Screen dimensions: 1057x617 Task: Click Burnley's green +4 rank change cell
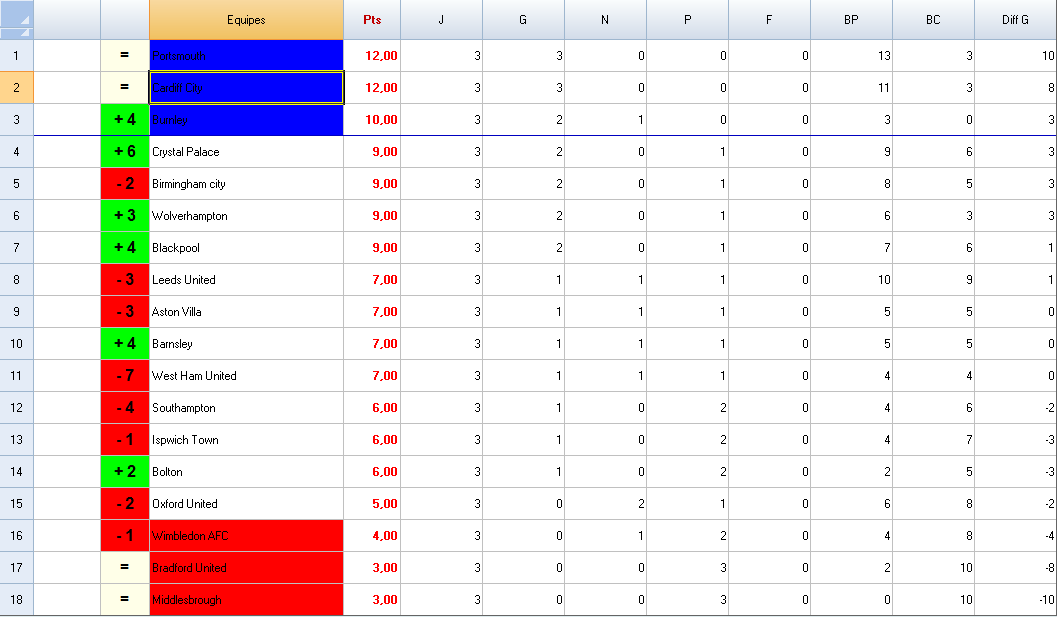coord(125,119)
